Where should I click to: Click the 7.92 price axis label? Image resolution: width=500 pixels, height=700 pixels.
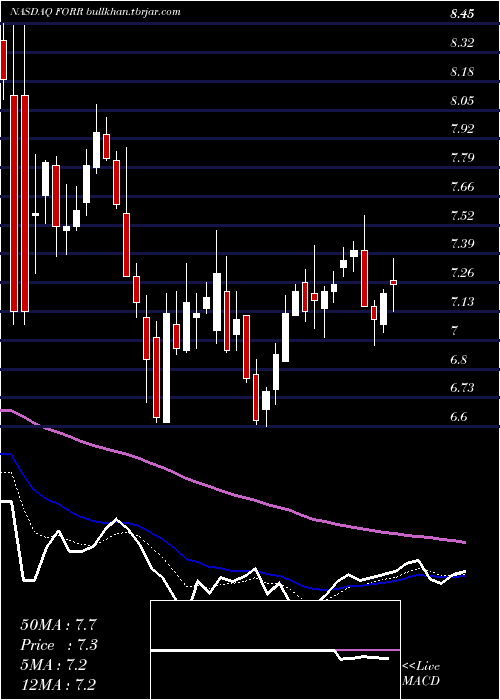tap(462, 129)
